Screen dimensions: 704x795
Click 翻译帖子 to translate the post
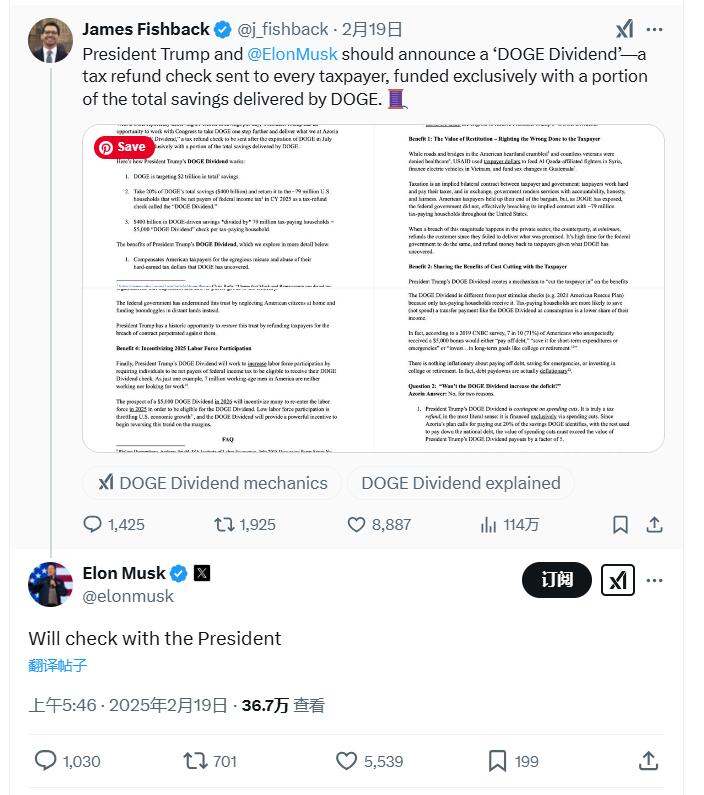[x=57, y=665]
